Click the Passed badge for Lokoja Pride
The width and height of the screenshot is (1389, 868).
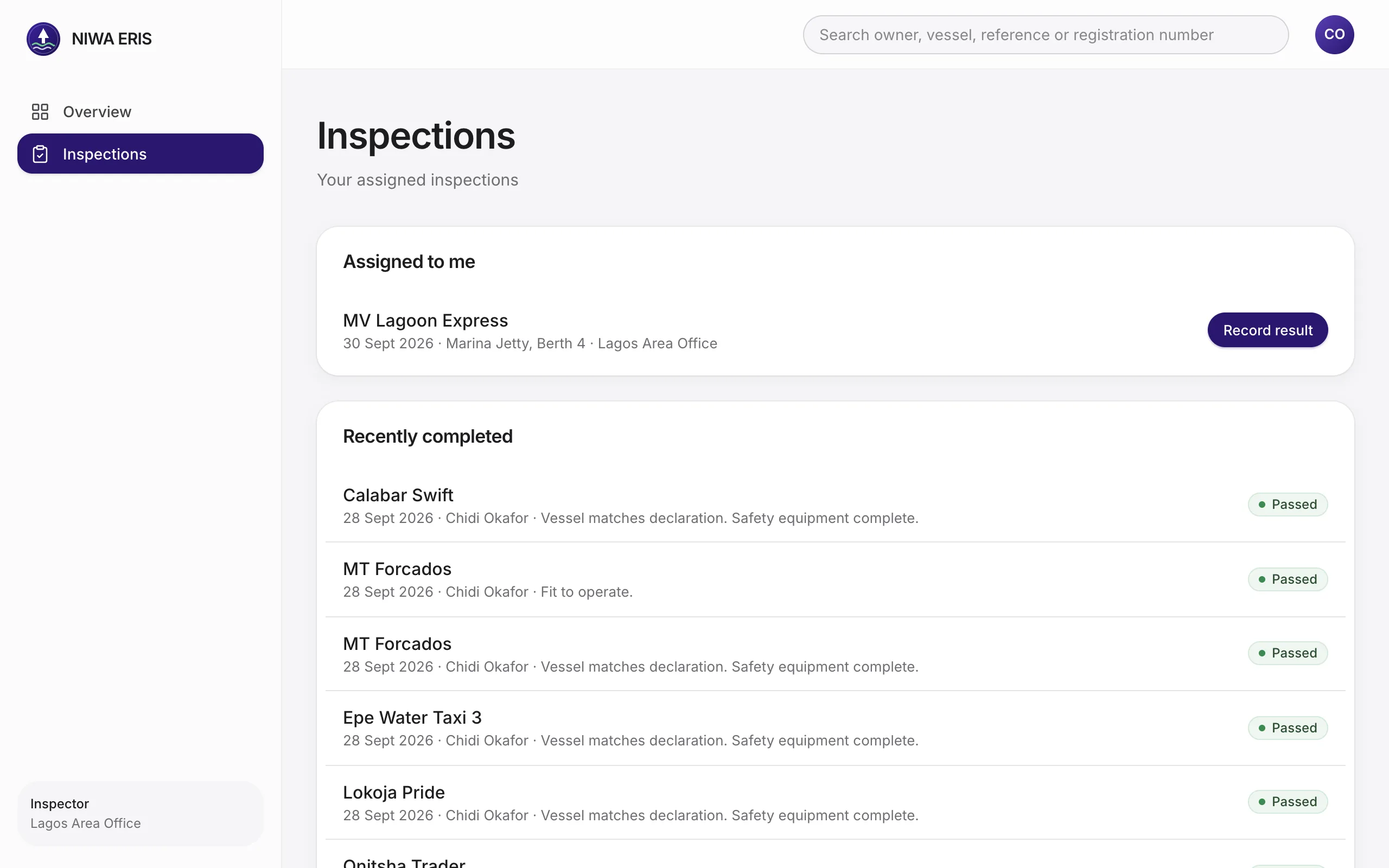click(x=1288, y=802)
